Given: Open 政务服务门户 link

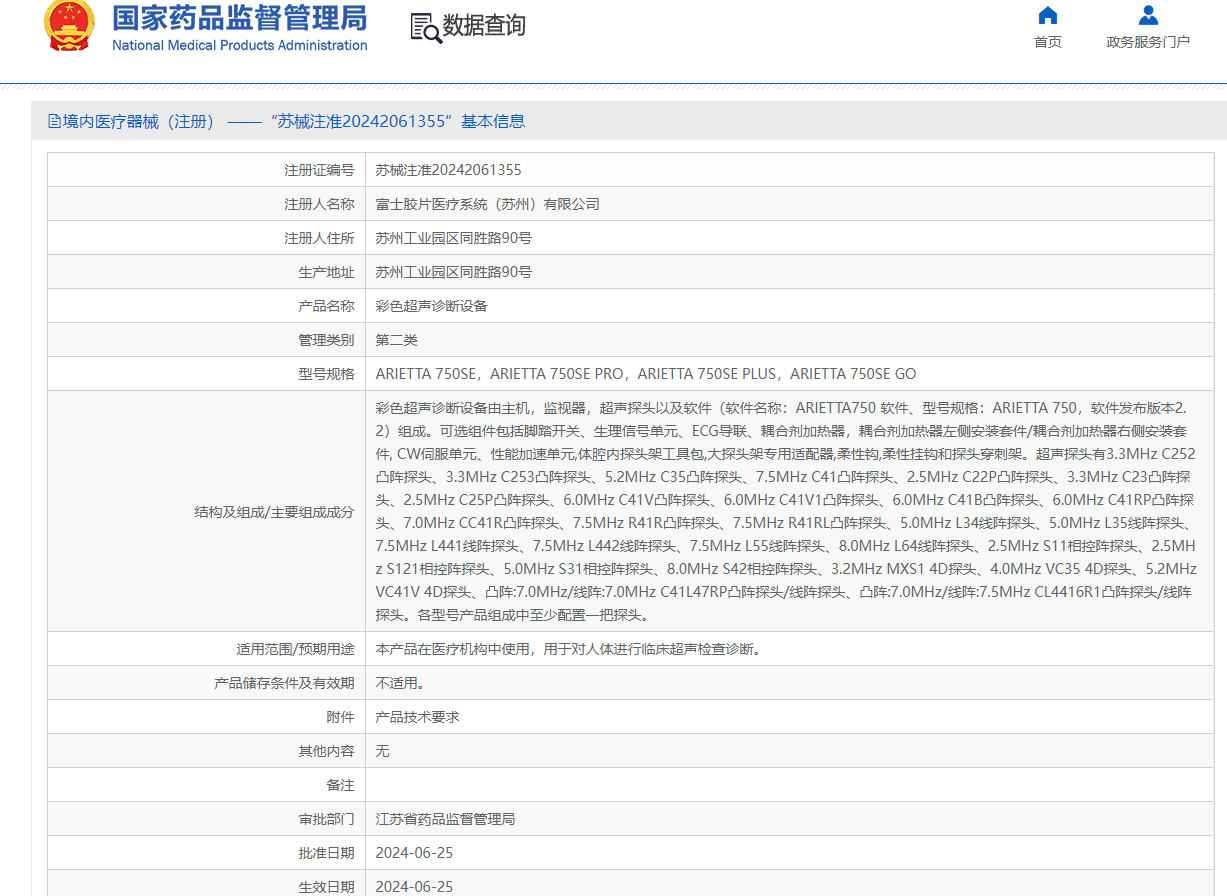Looking at the screenshot, I should point(1148,42).
